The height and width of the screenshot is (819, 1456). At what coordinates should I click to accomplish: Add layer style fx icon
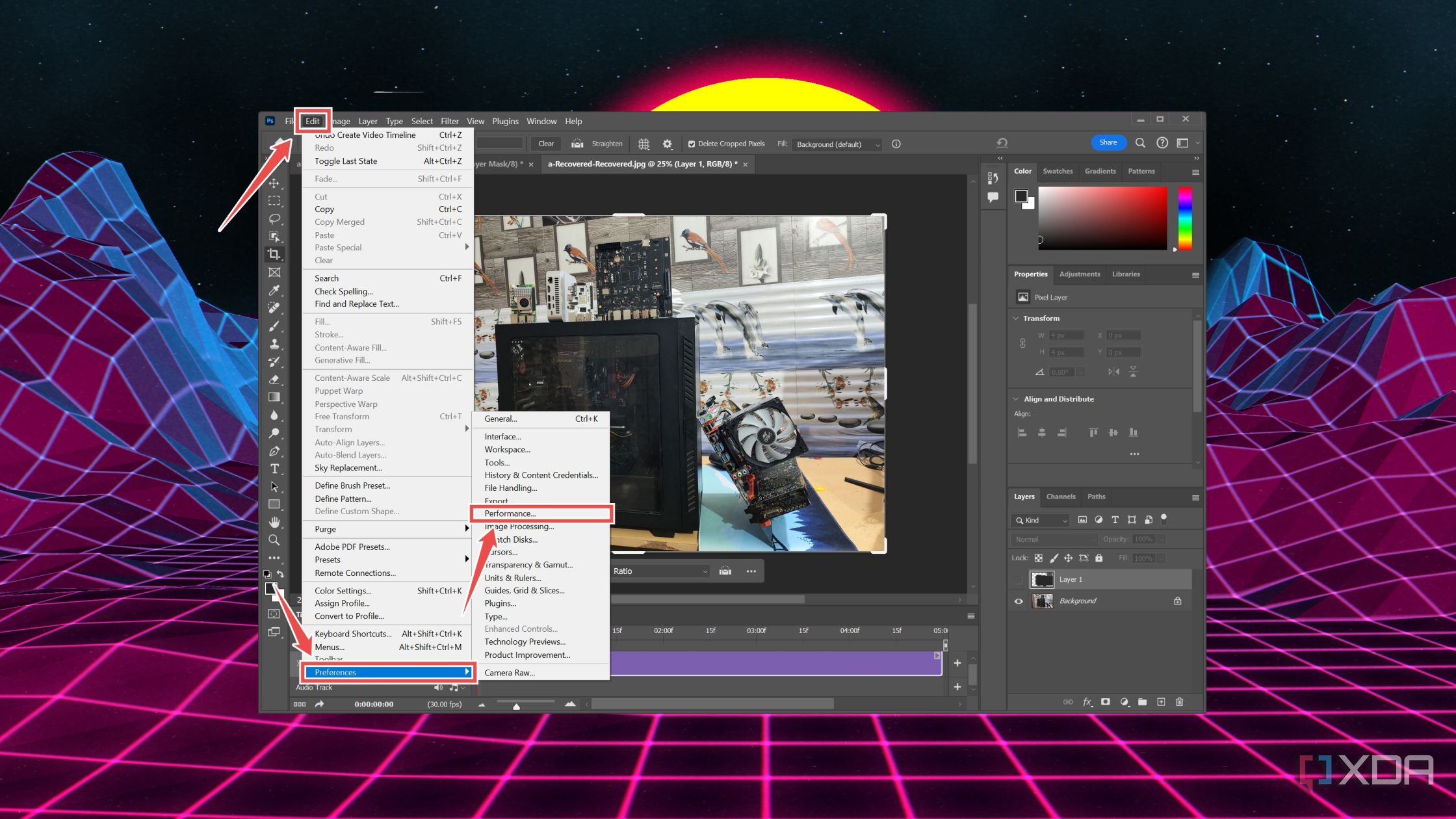[1087, 702]
